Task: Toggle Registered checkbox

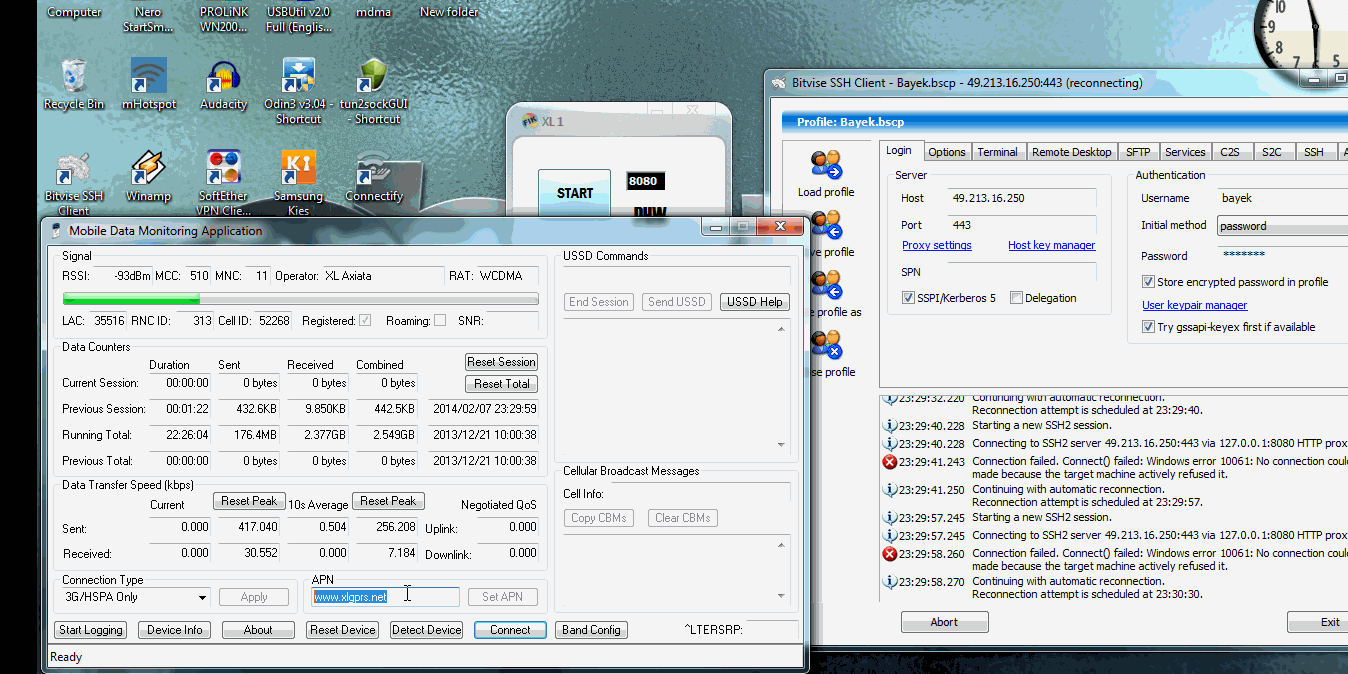Action: pyautogui.click(x=365, y=321)
